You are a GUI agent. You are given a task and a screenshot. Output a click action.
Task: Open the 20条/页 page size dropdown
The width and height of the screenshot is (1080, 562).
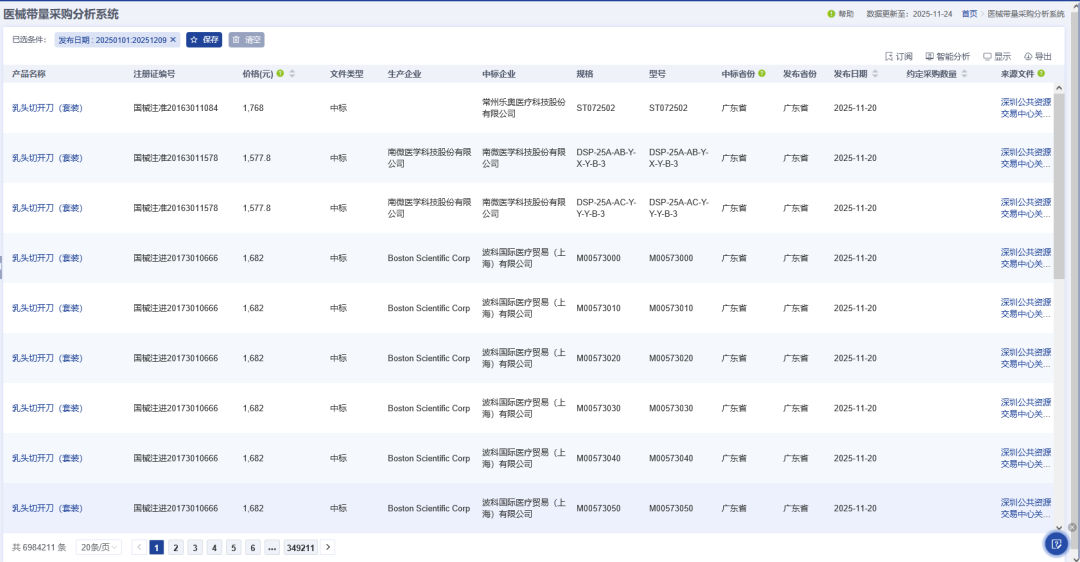(x=98, y=548)
